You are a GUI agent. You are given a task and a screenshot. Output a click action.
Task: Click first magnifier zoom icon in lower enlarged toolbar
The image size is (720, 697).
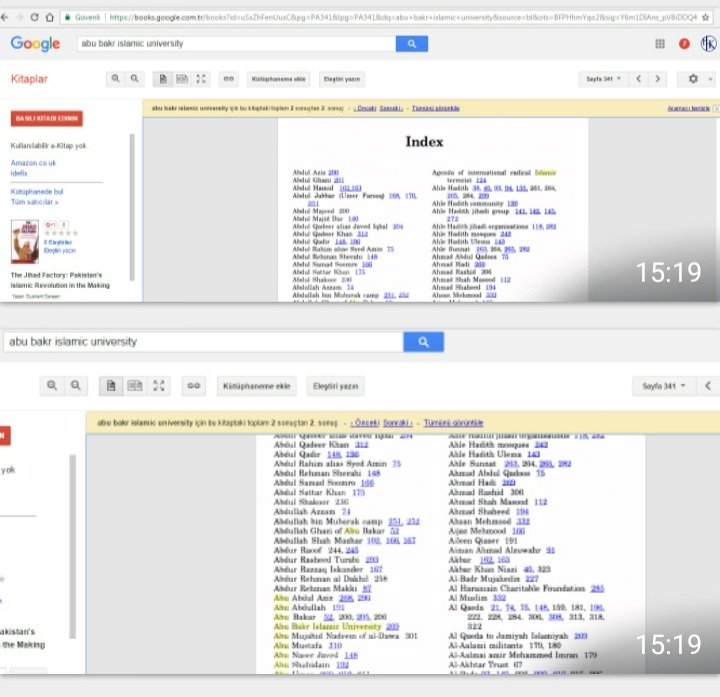[52, 386]
